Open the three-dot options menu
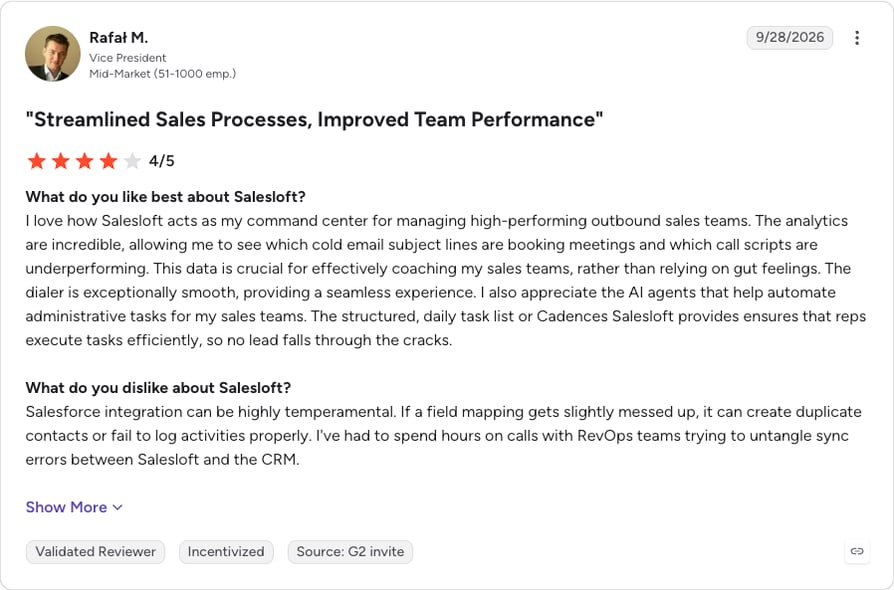This screenshot has width=894, height=590. tap(856, 38)
